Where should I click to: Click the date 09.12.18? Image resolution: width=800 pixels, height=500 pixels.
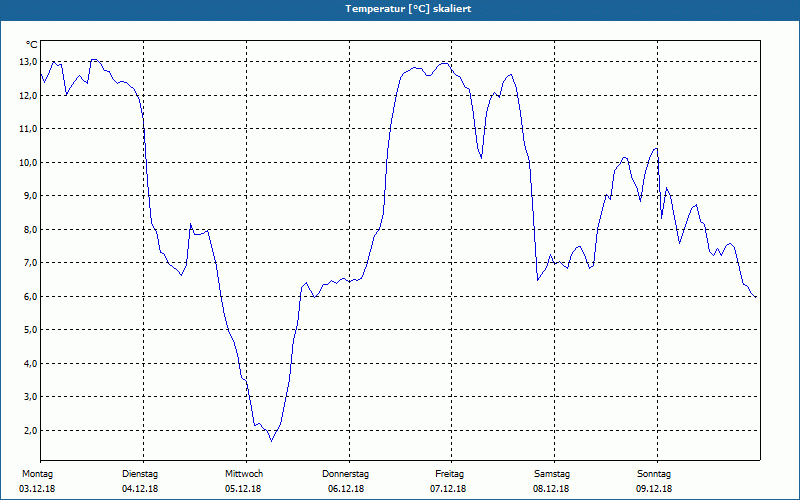coord(654,489)
